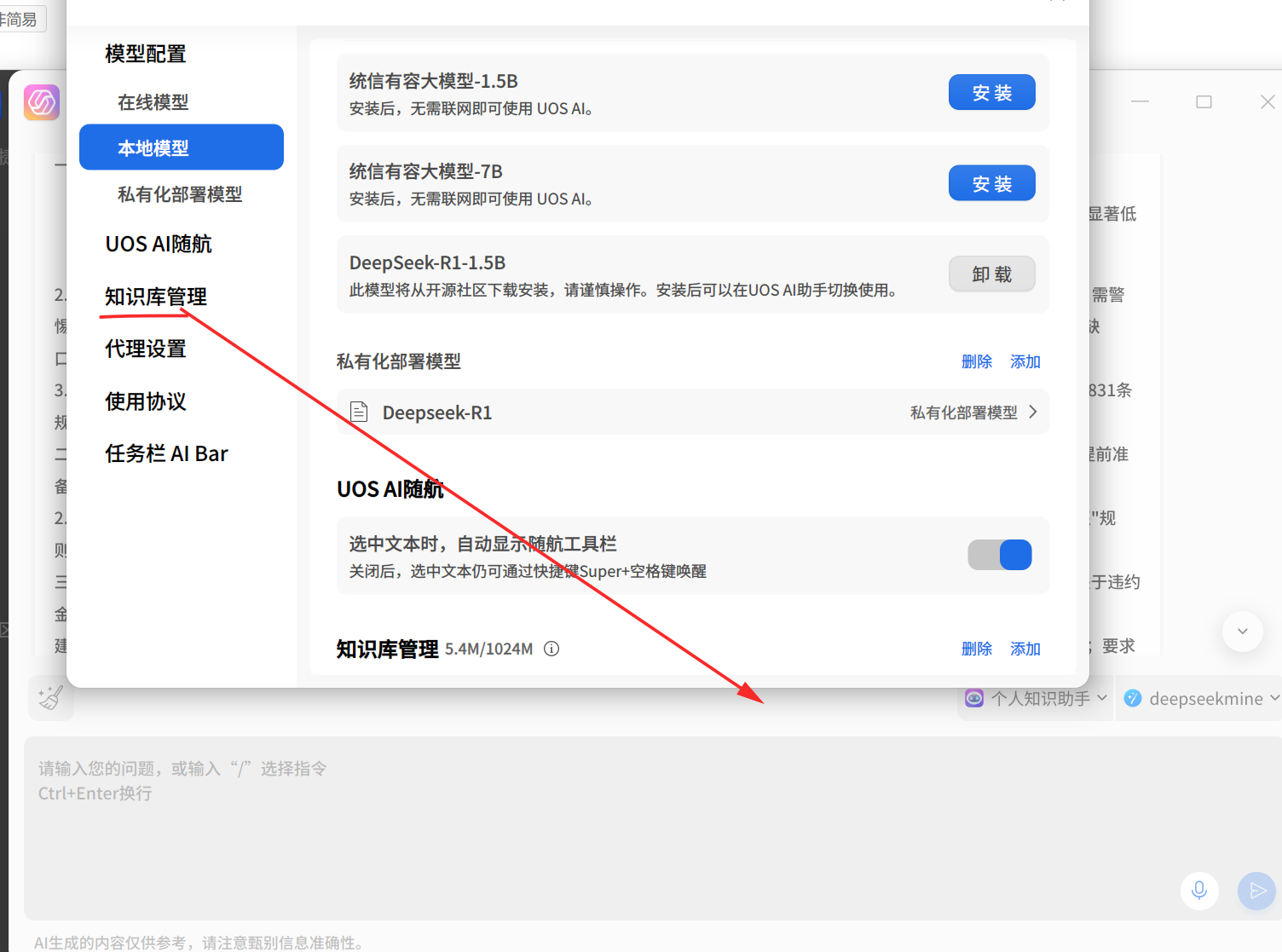Click the UOS AI app logo icon

click(x=42, y=102)
